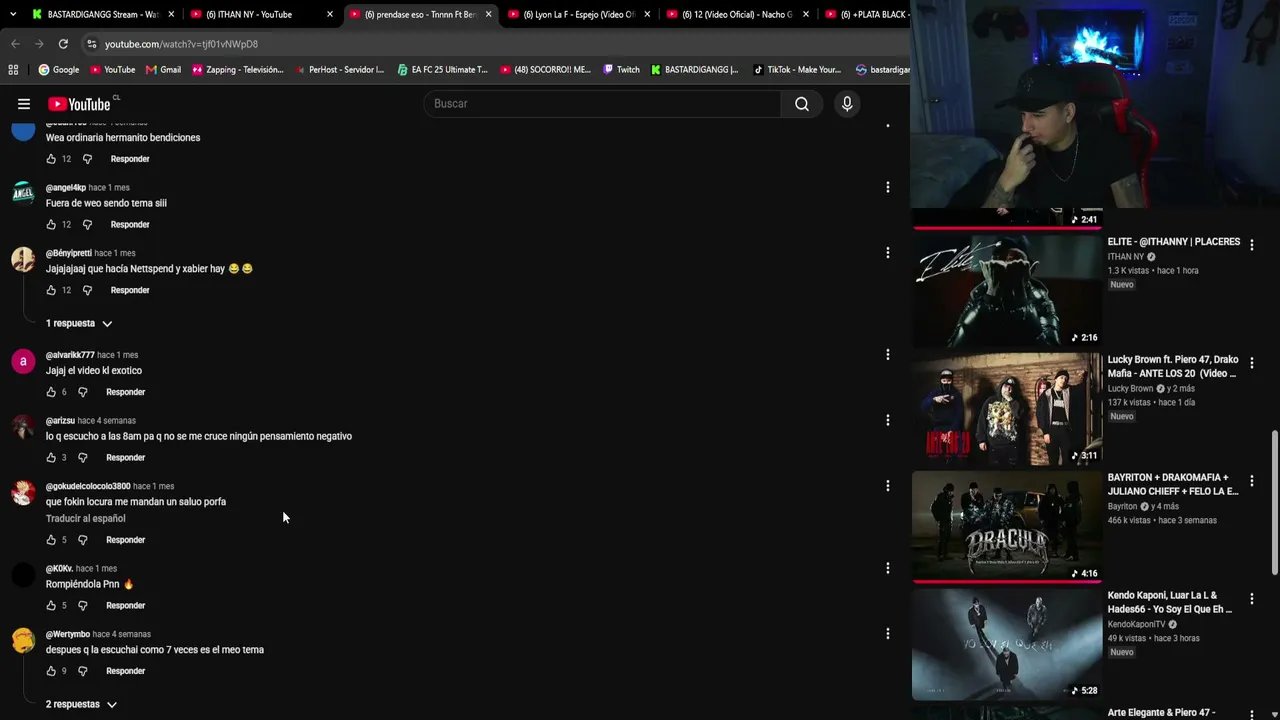Click Responder under the 'Rompiéndola Pnn' comment
The height and width of the screenshot is (720, 1280).
pyautogui.click(x=126, y=606)
